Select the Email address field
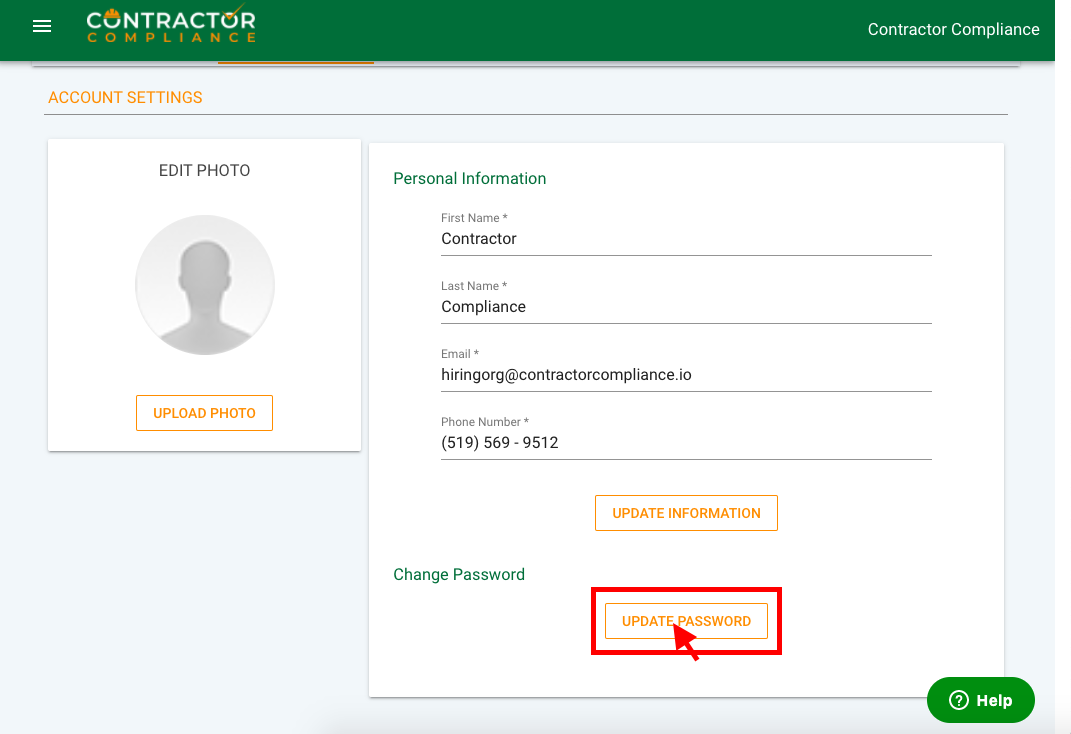 tap(686, 375)
